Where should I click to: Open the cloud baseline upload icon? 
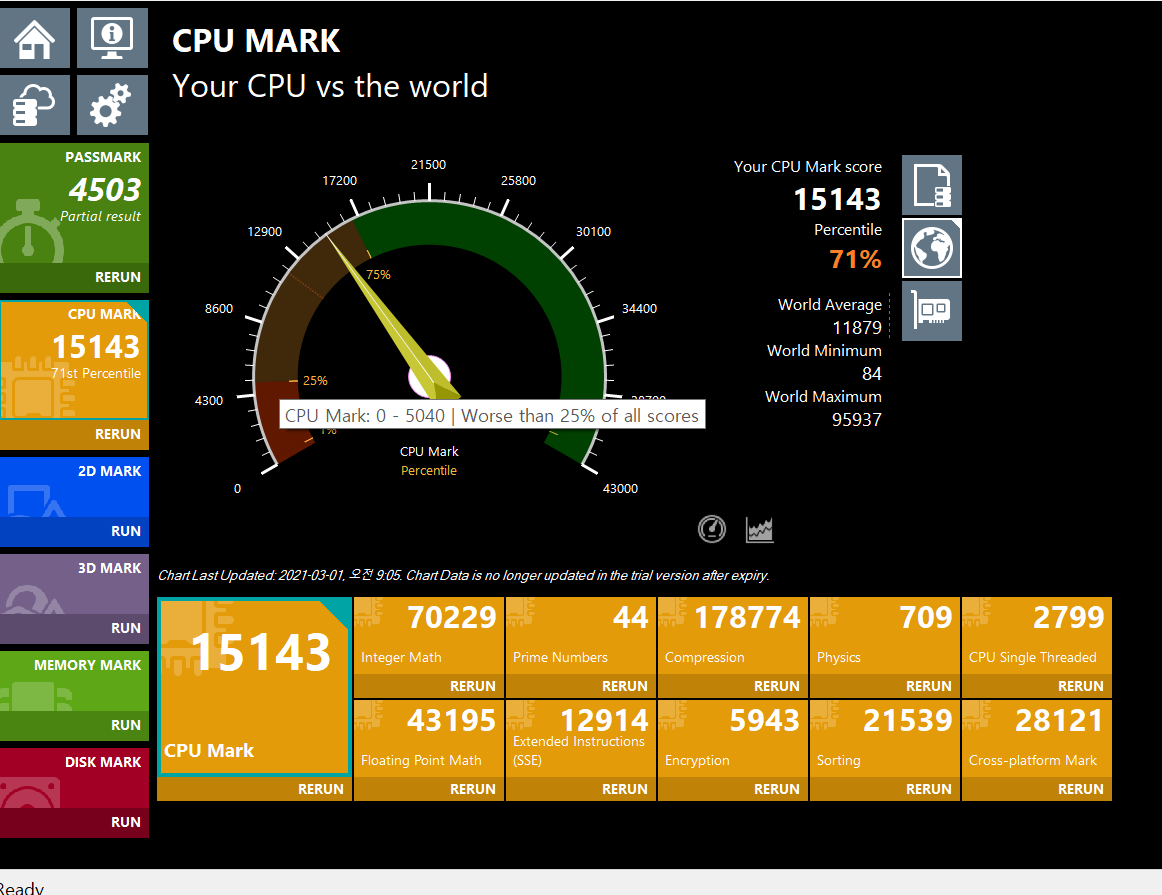35,105
